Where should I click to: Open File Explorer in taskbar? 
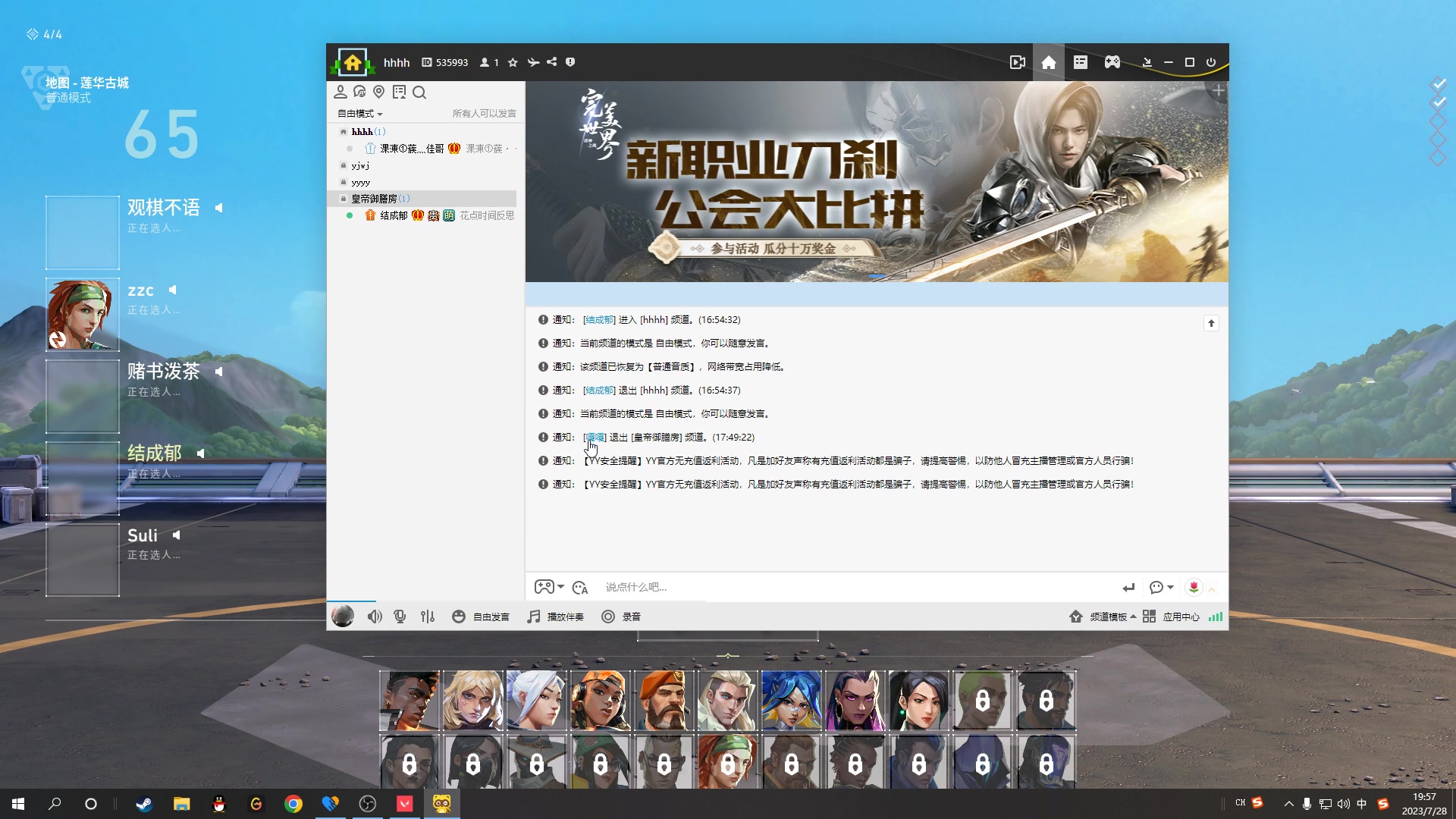click(181, 804)
